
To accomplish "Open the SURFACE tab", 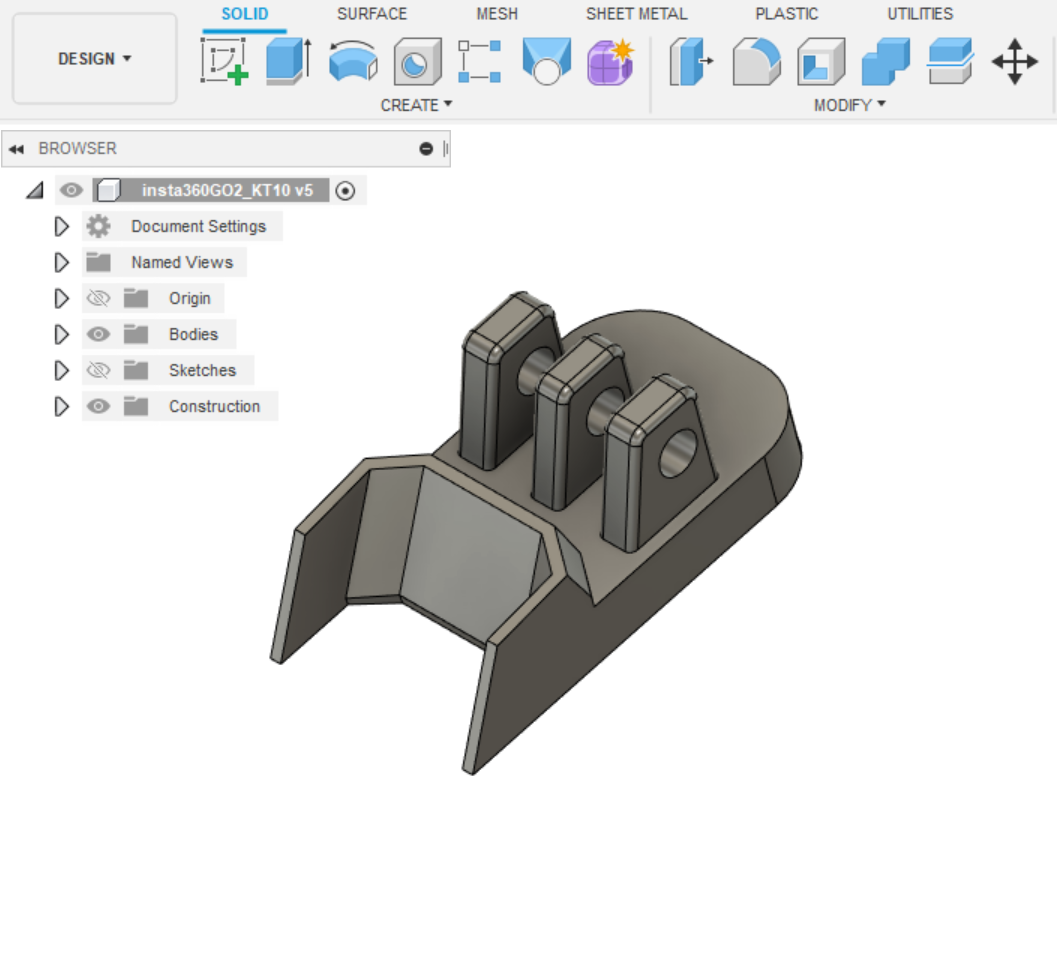I will pyautogui.click(x=372, y=14).
